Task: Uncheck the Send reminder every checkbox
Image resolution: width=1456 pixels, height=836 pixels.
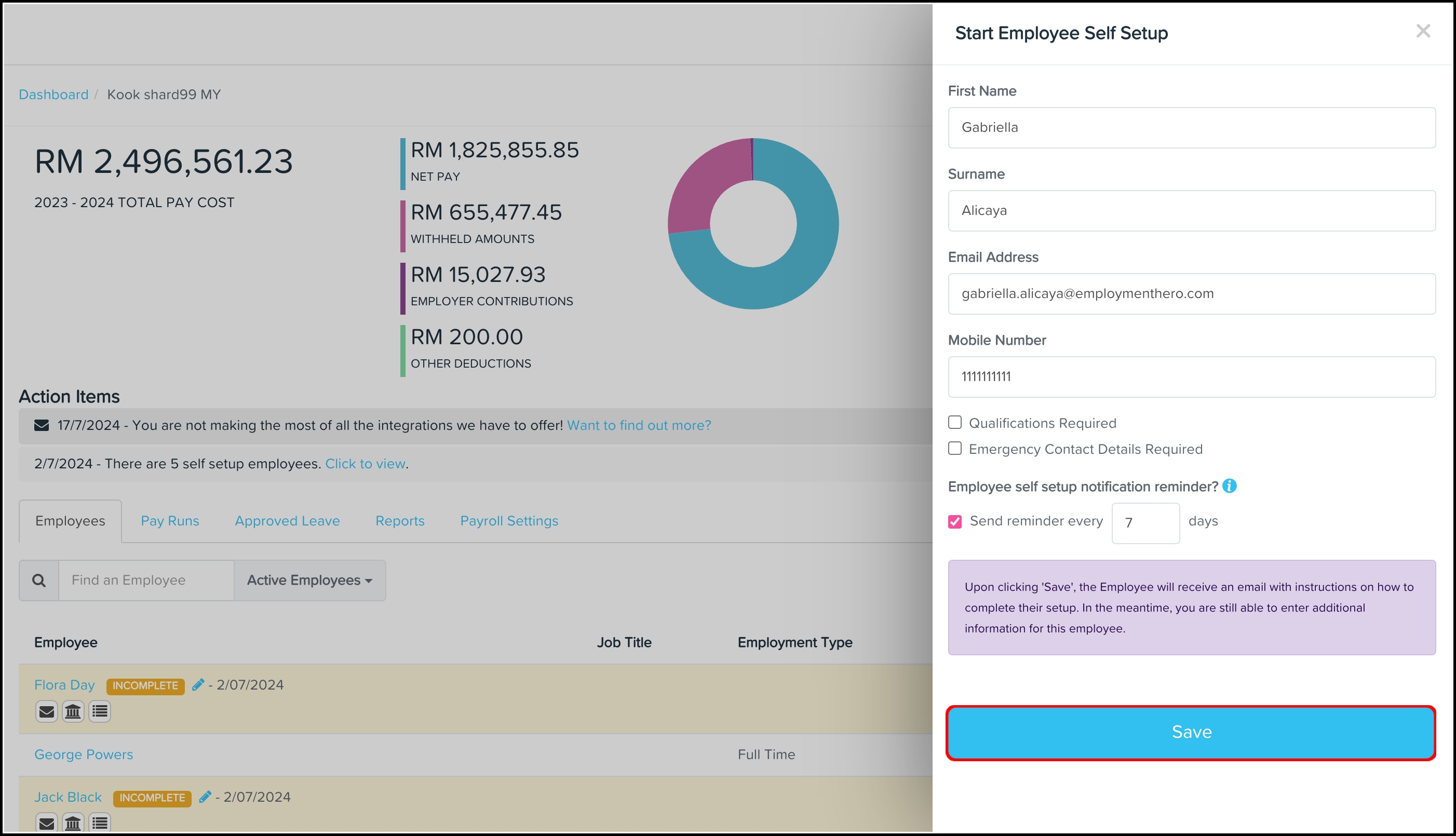Action: tap(955, 521)
